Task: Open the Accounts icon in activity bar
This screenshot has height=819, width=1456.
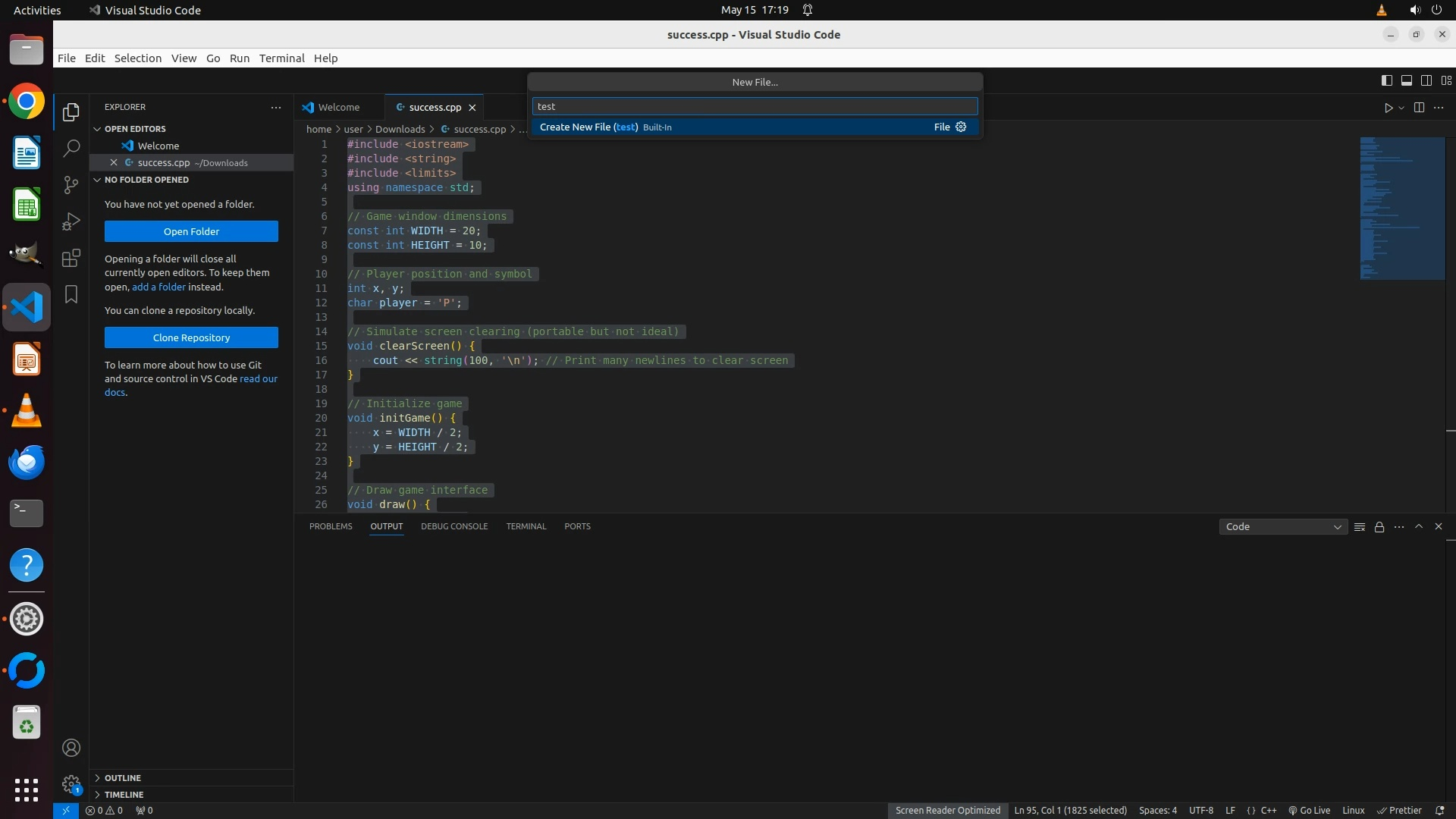Action: [71, 748]
